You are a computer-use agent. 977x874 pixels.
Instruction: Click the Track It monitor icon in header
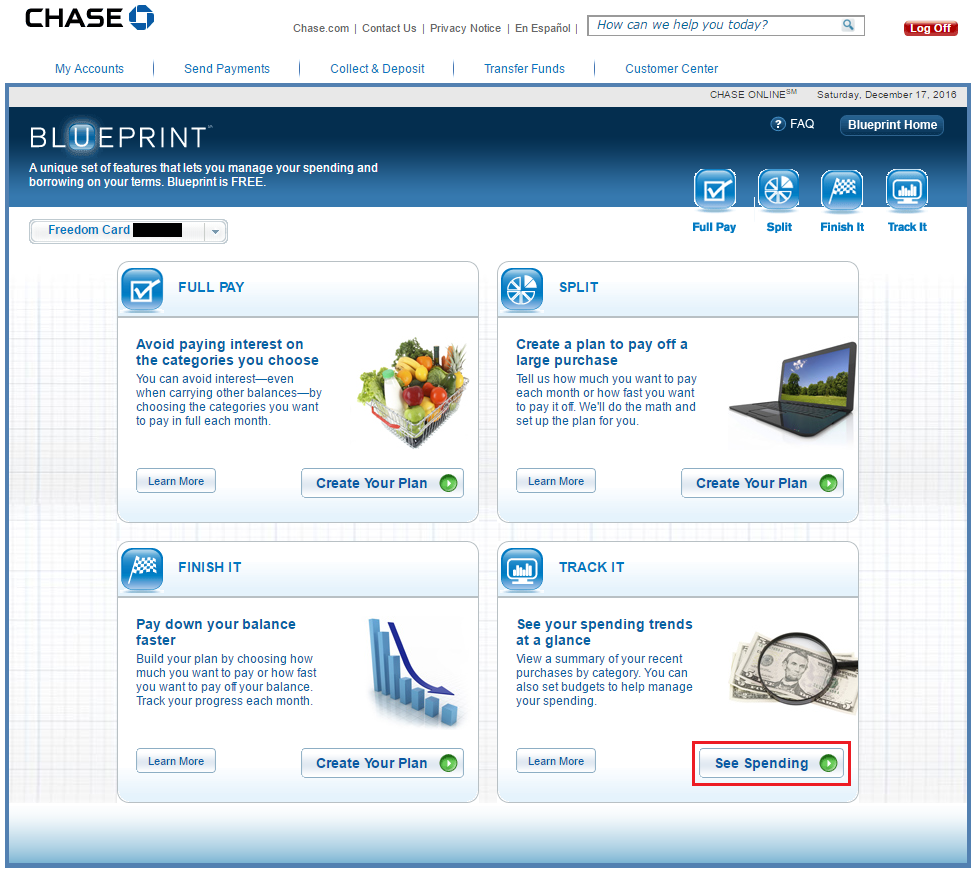click(x=906, y=190)
